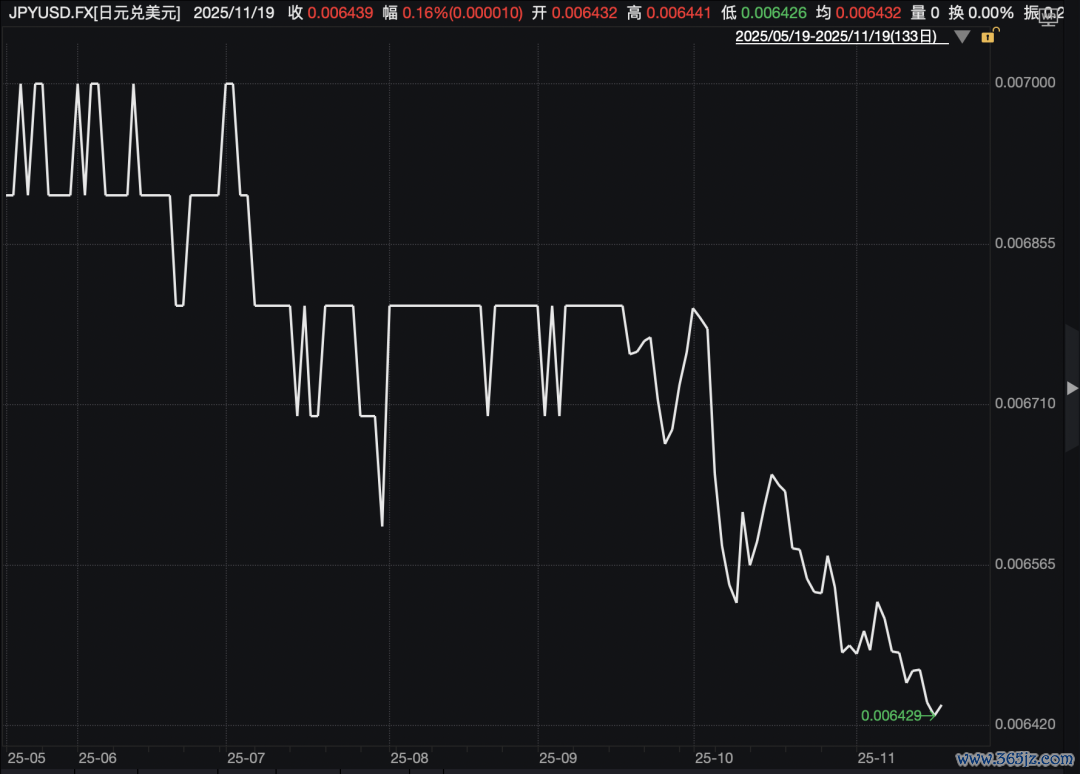Screen dimensions: 1080x774
Task: Click the 25-10 timeline label
Action: click(x=713, y=758)
